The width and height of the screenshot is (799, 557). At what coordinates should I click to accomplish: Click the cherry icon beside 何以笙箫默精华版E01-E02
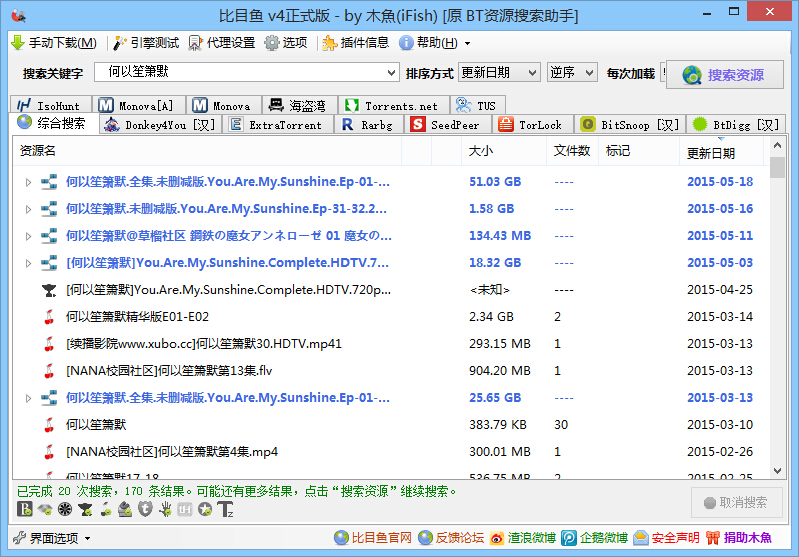pyautogui.click(x=49, y=317)
